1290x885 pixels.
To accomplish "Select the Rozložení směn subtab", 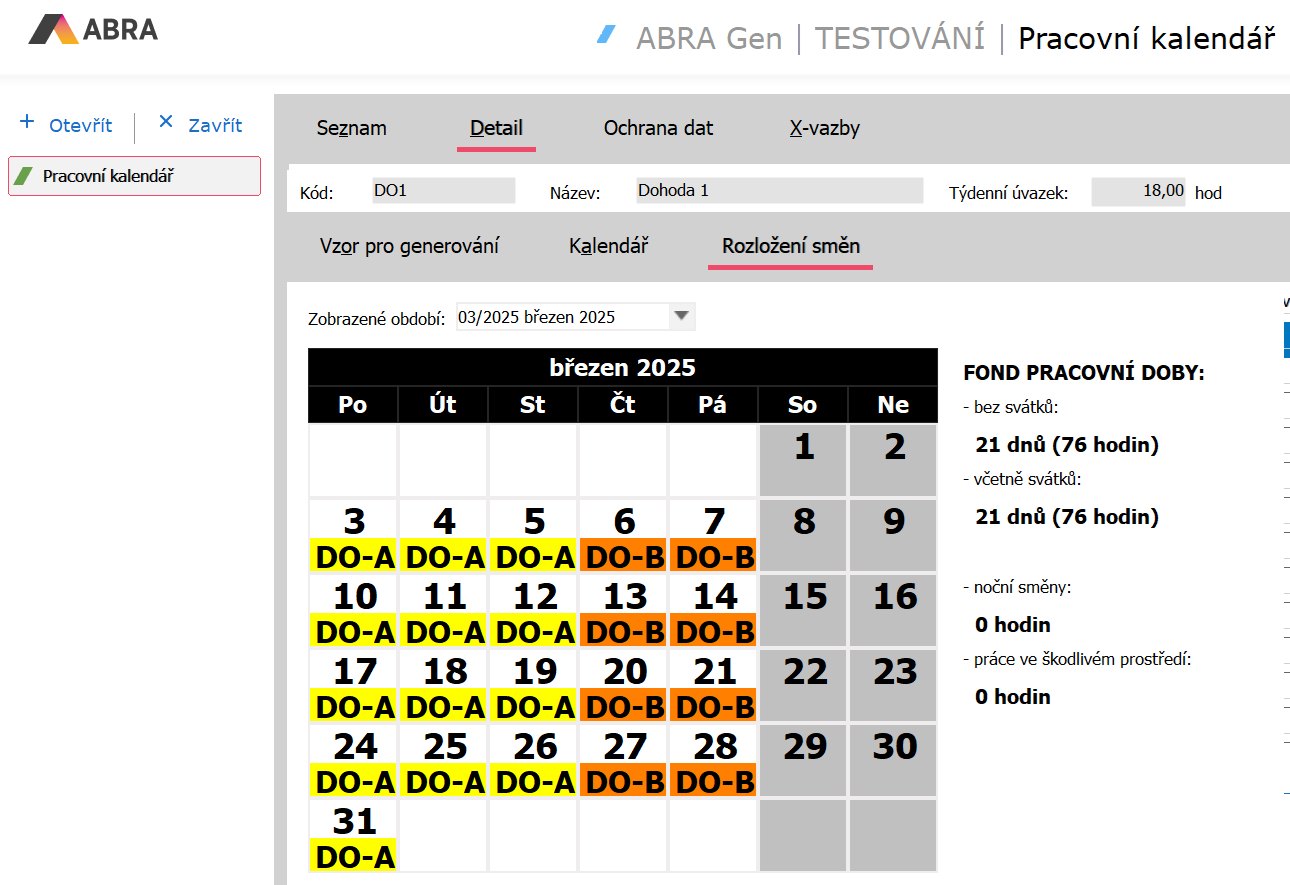I will pos(790,246).
